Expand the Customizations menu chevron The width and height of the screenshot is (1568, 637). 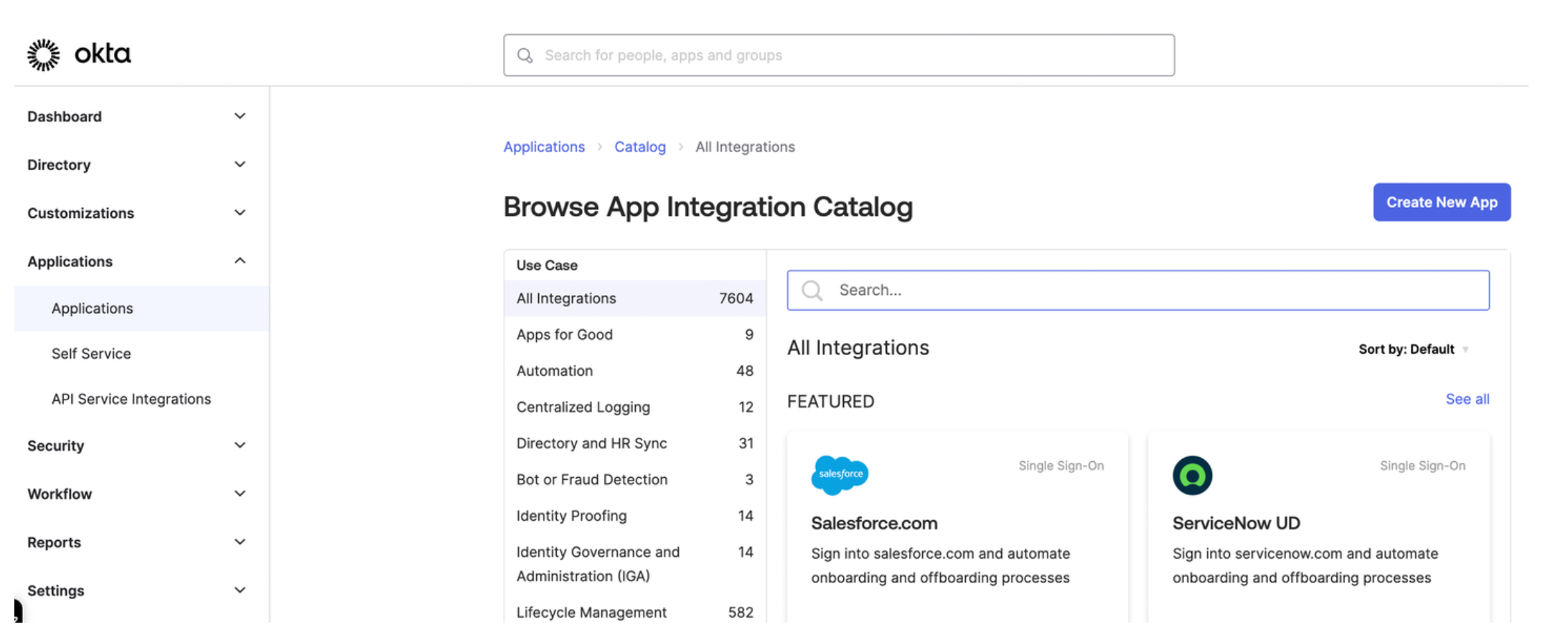[x=240, y=212]
